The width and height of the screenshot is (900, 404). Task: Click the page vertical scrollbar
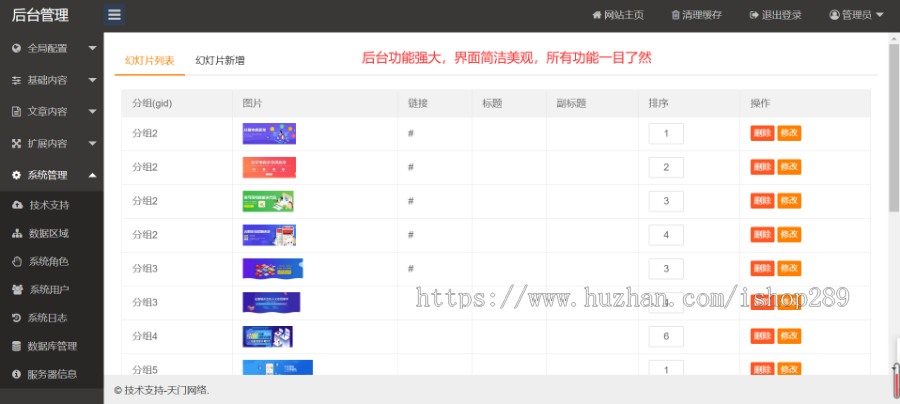894,126
